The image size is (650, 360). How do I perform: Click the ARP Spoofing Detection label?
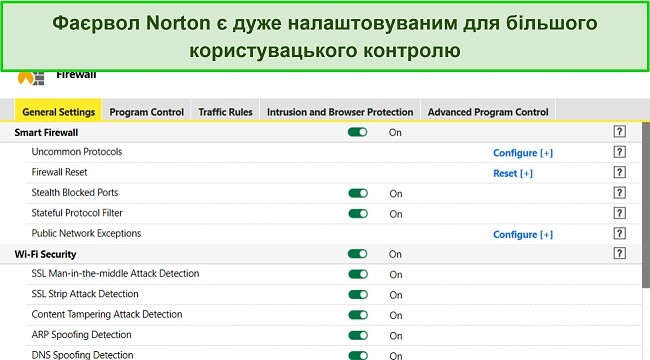(x=81, y=335)
